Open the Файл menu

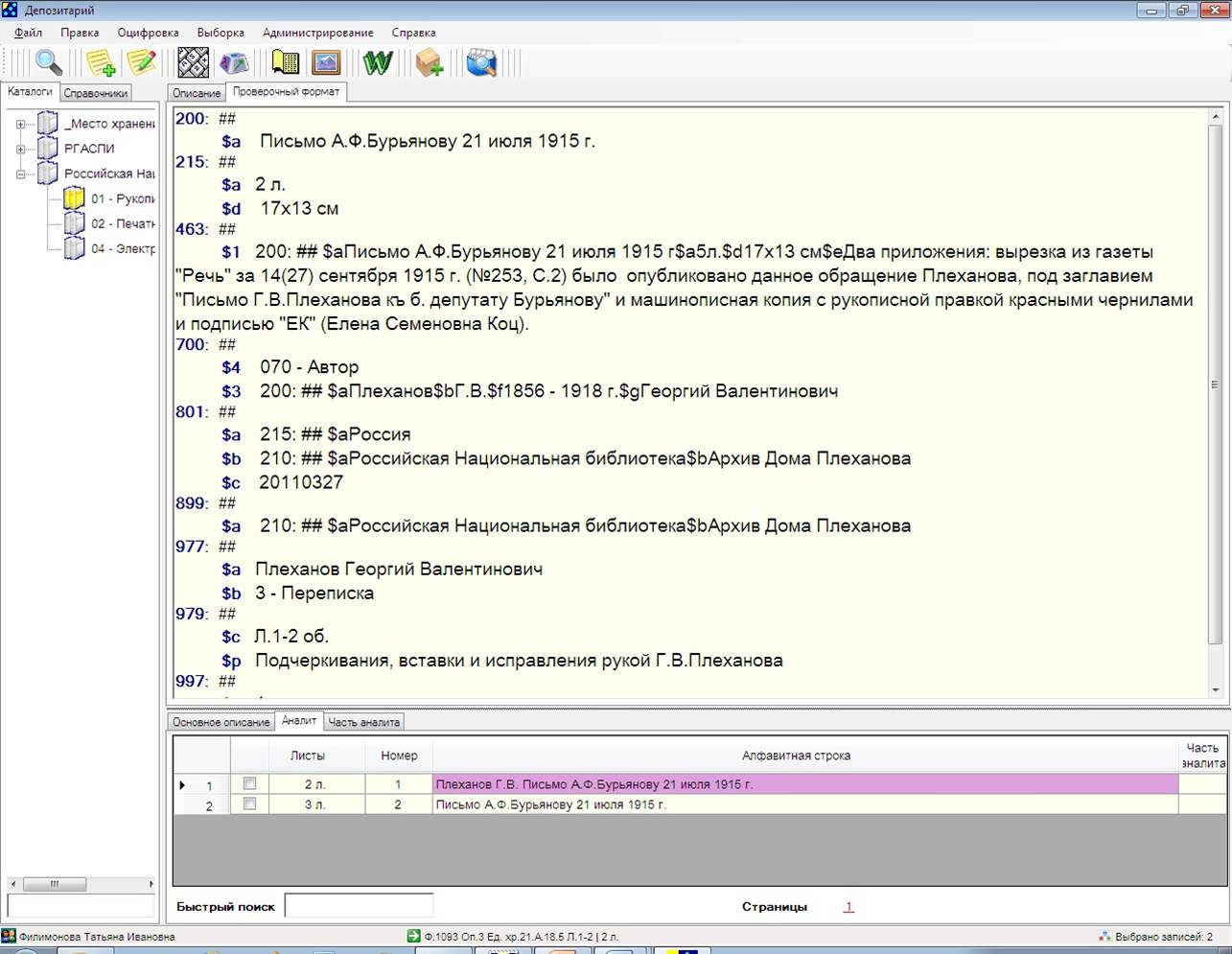(29, 33)
